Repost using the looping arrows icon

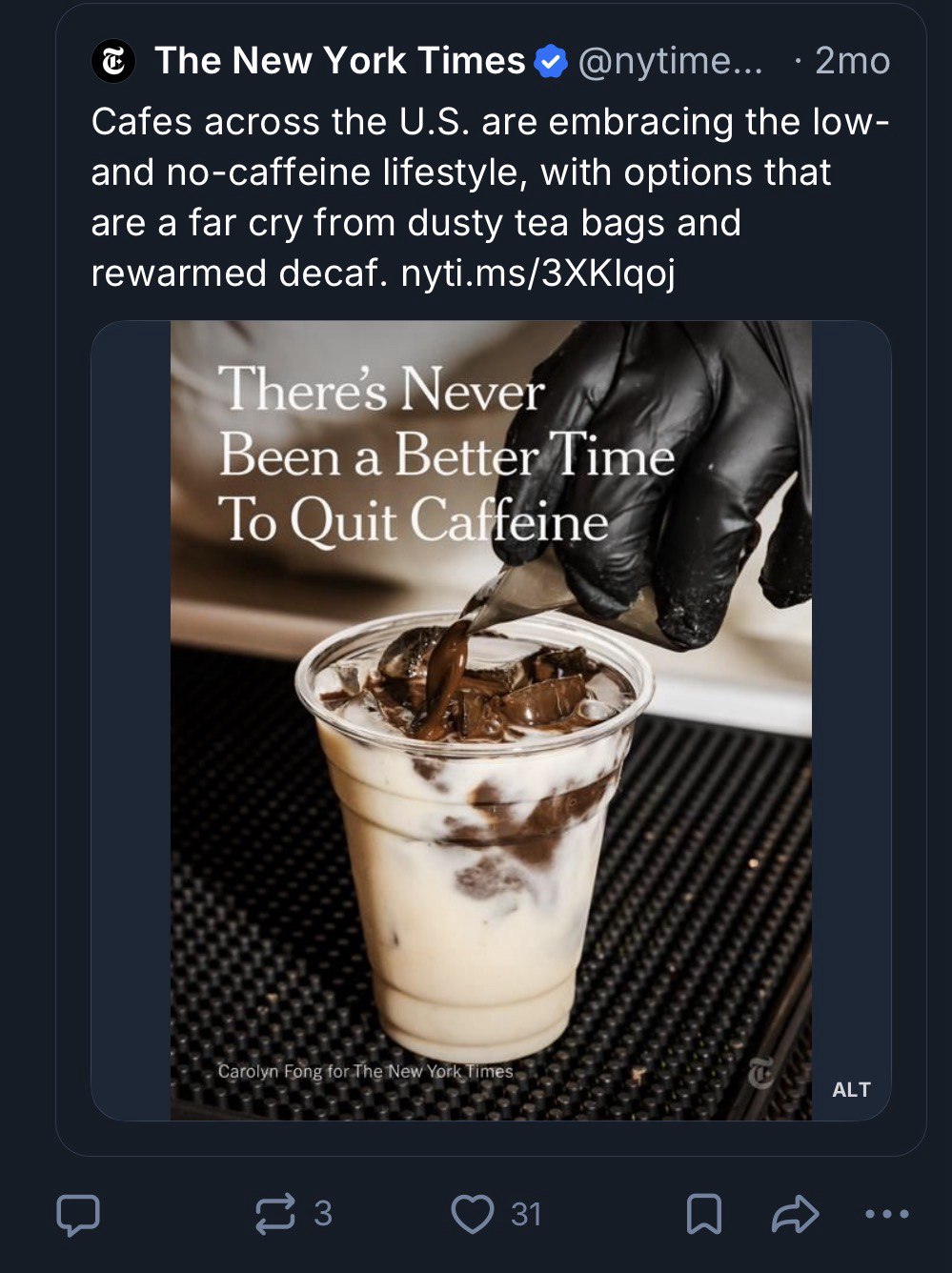point(275,1215)
